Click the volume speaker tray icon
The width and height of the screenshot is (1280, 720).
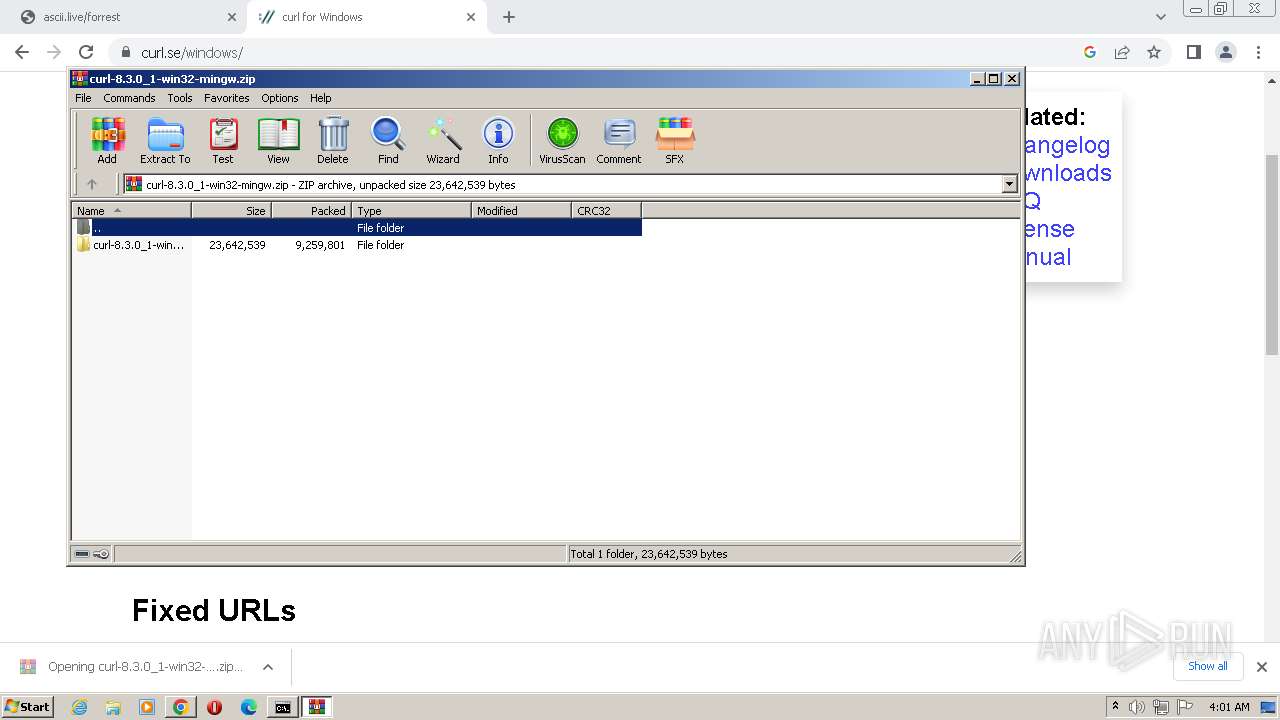tap(1137, 707)
